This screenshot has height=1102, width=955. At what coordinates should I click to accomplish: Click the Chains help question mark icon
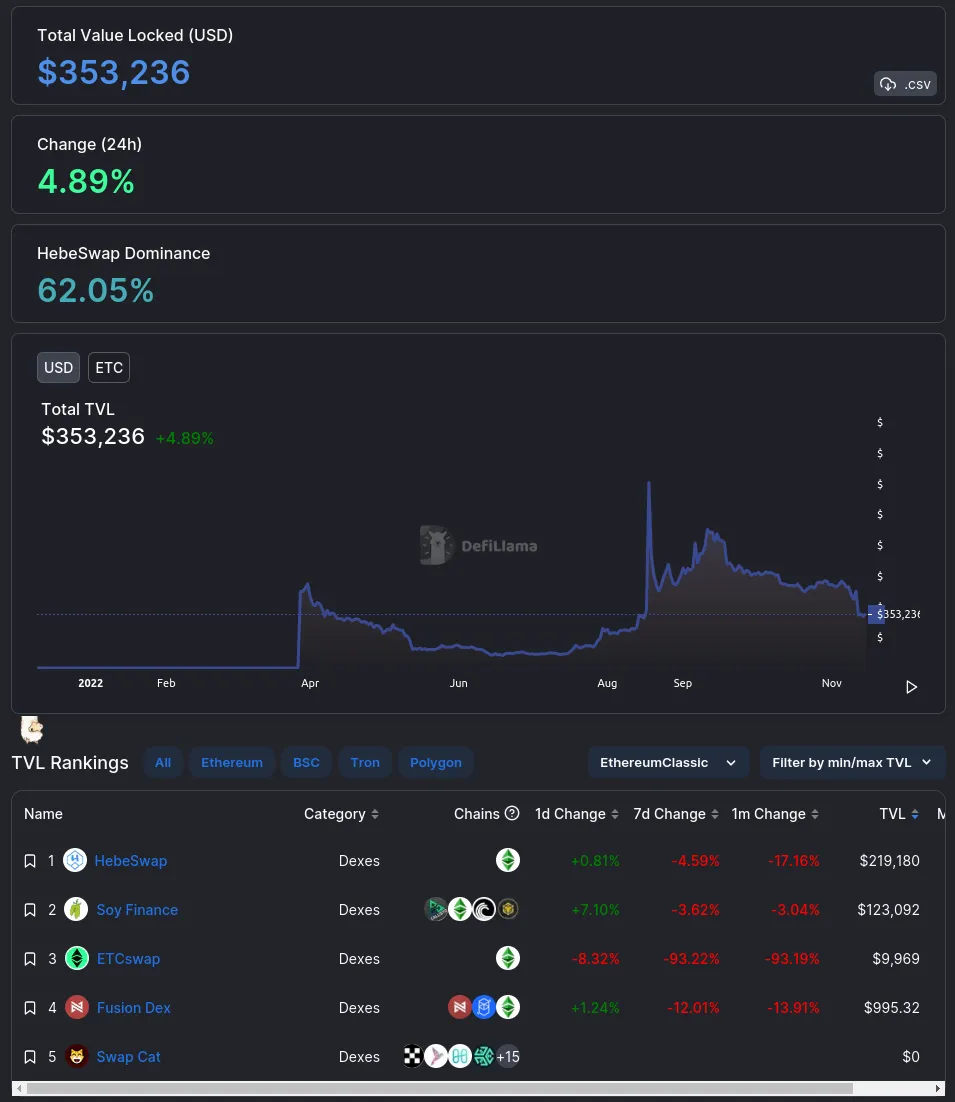pyautogui.click(x=512, y=814)
